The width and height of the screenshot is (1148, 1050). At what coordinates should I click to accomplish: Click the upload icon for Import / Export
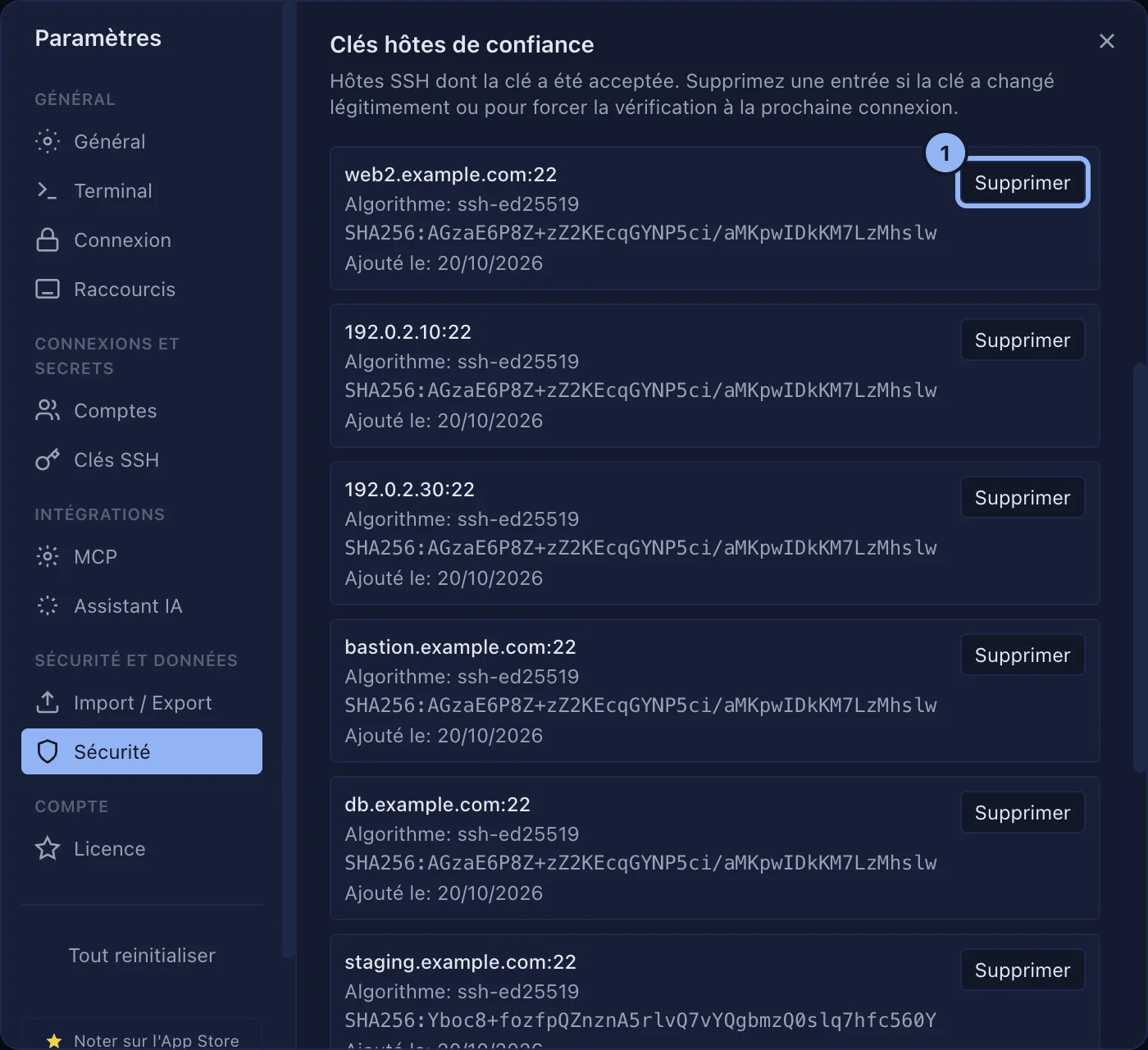48,702
